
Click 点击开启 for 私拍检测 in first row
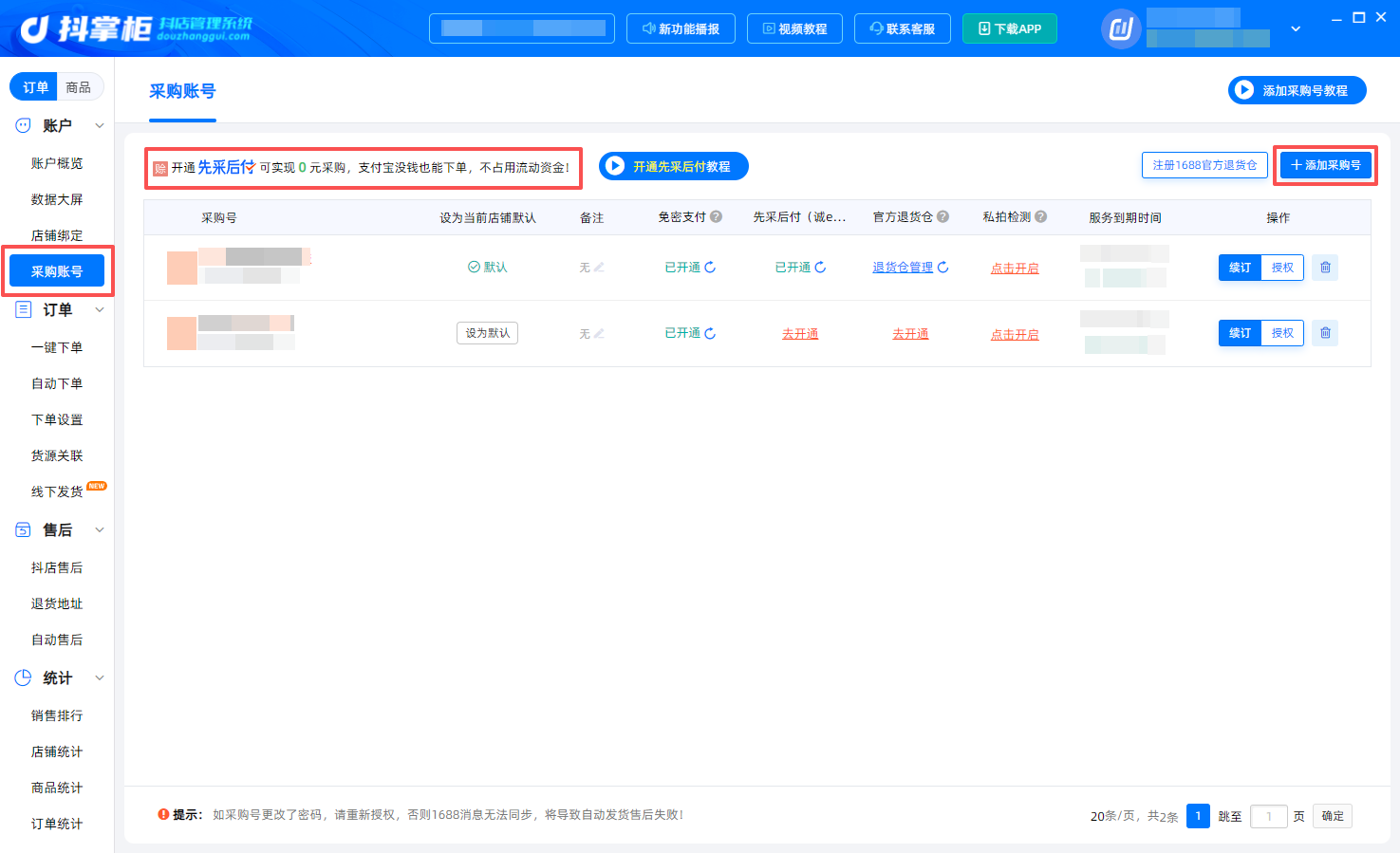pyautogui.click(x=1015, y=269)
